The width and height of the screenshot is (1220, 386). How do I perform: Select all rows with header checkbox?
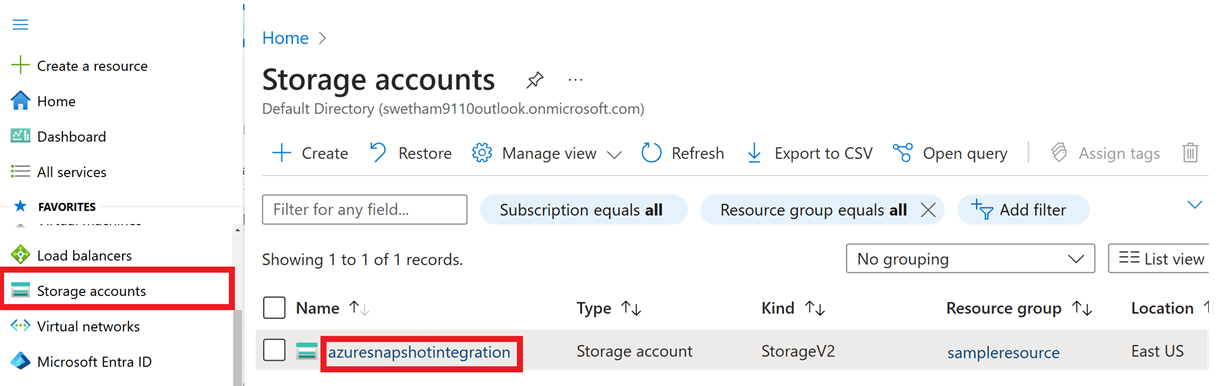[x=274, y=308]
